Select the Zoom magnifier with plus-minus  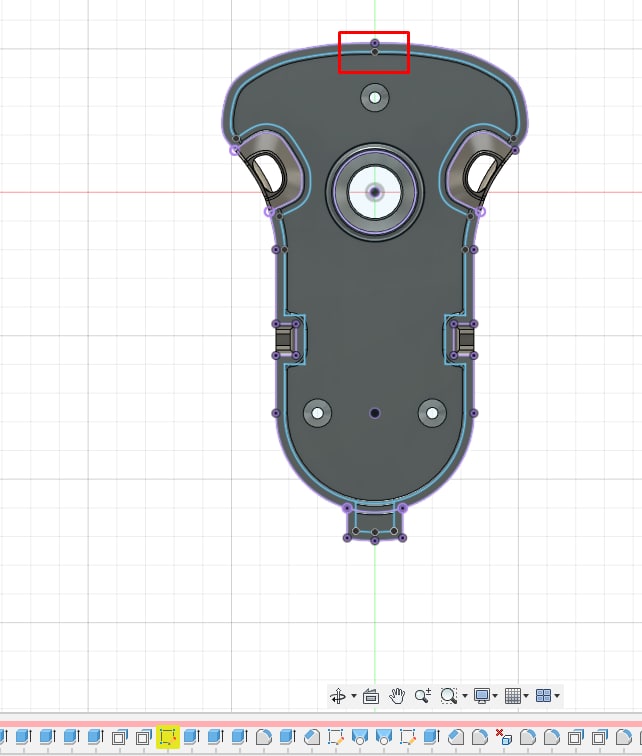[423, 696]
